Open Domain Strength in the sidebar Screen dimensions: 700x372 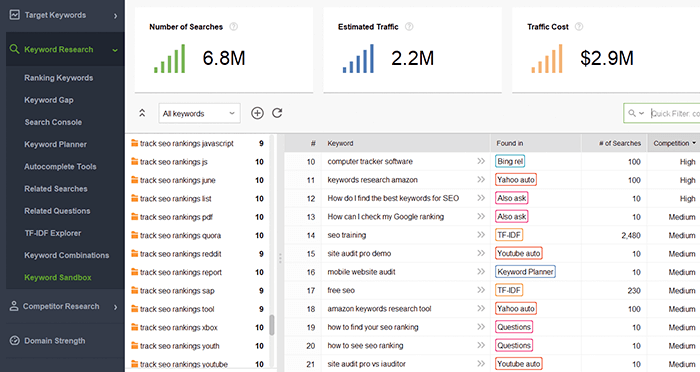(x=54, y=341)
